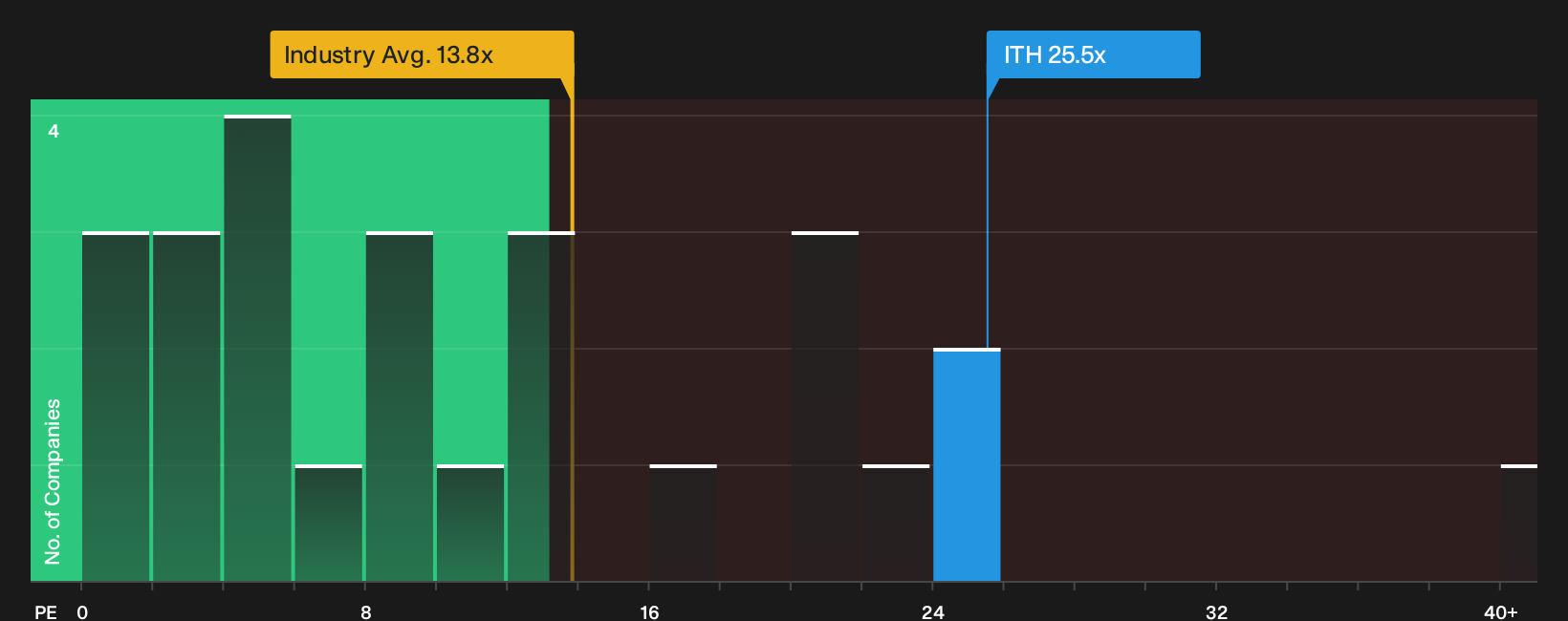
Task: Select the blue ITH histogram bar
Action: pyautogui.click(x=967, y=465)
